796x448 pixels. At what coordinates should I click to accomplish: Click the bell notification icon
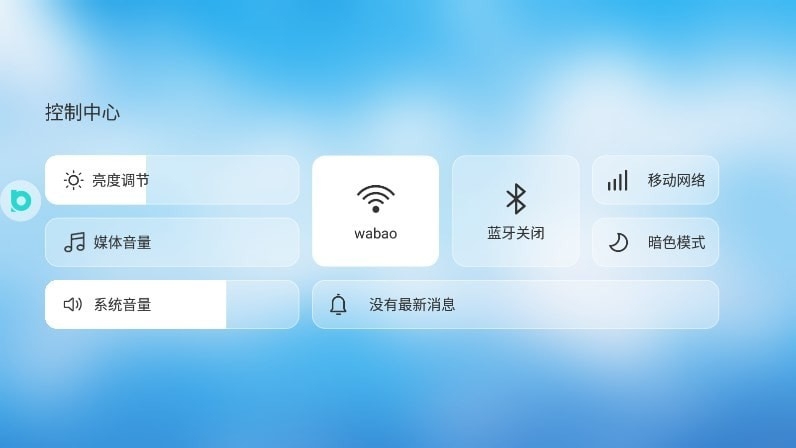click(x=338, y=304)
